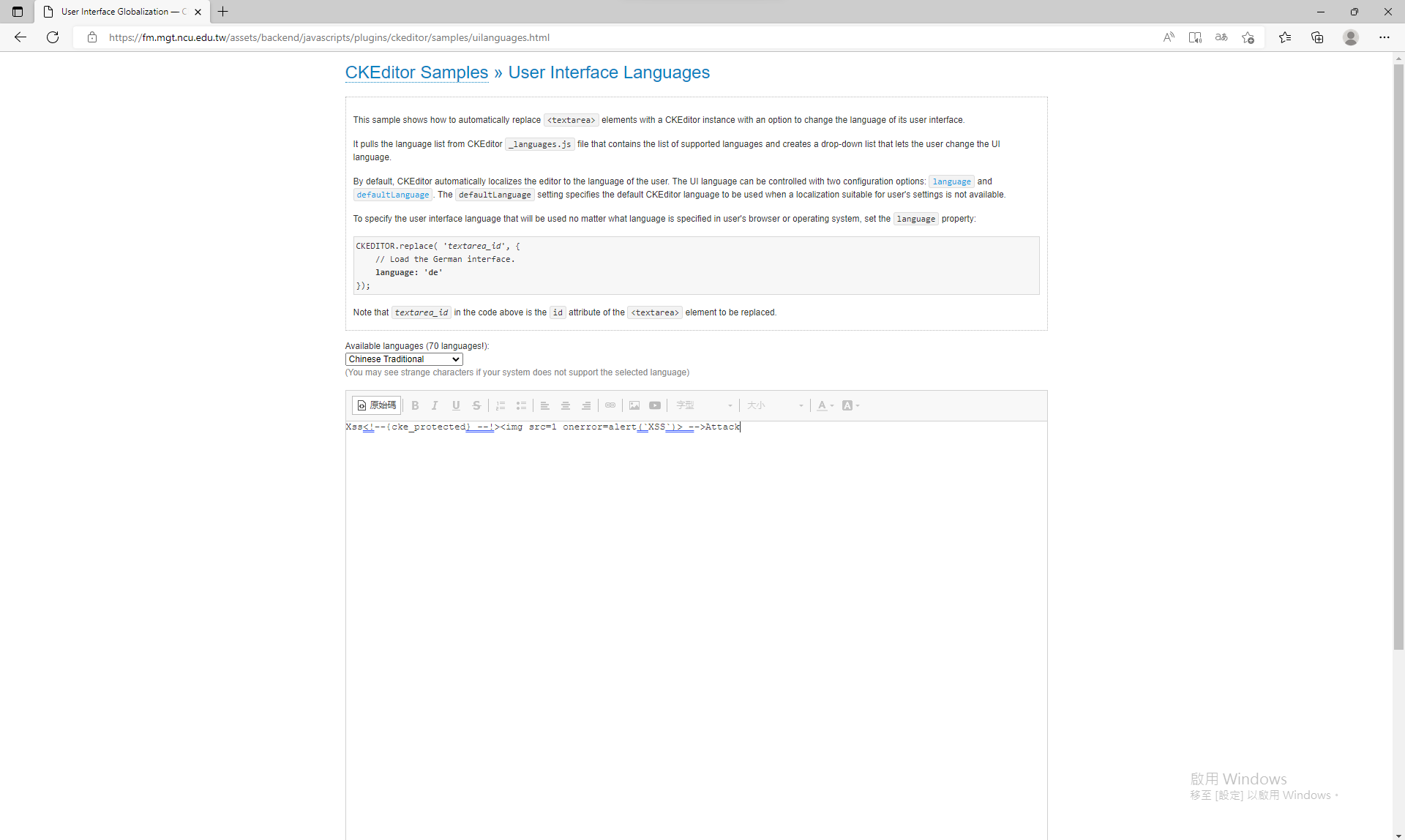
Task: Open the Collections panel
Action: pos(1317,37)
